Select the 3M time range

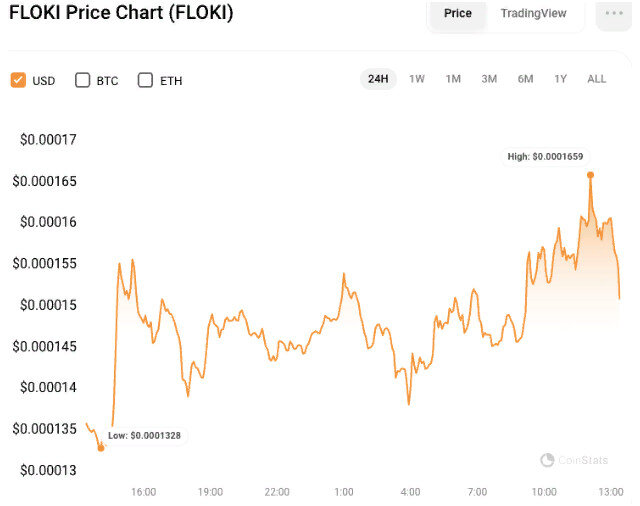tap(489, 79)
